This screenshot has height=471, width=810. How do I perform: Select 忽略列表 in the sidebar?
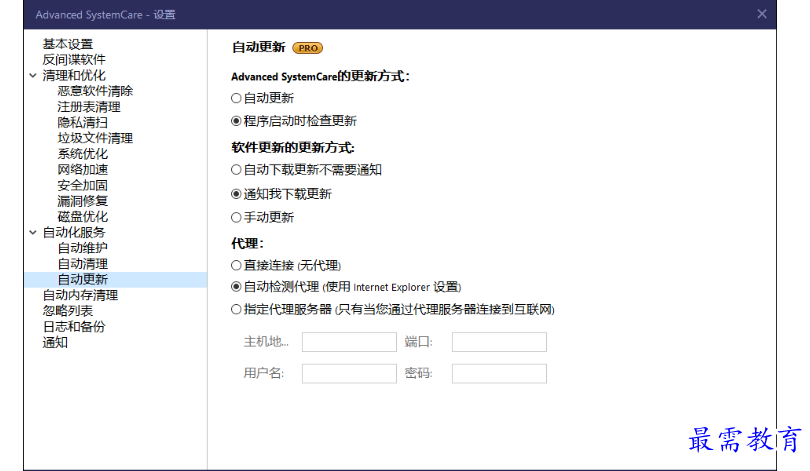pos(68,311)
